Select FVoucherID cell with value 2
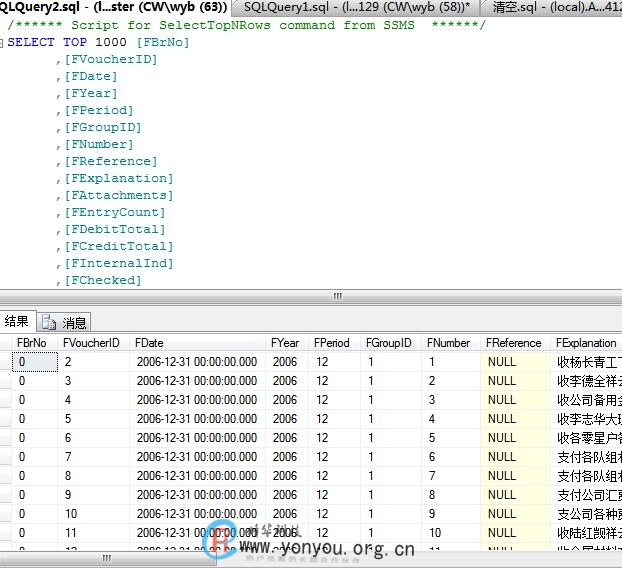This screenshot has width=622, height=568. (x=94, y=362)
